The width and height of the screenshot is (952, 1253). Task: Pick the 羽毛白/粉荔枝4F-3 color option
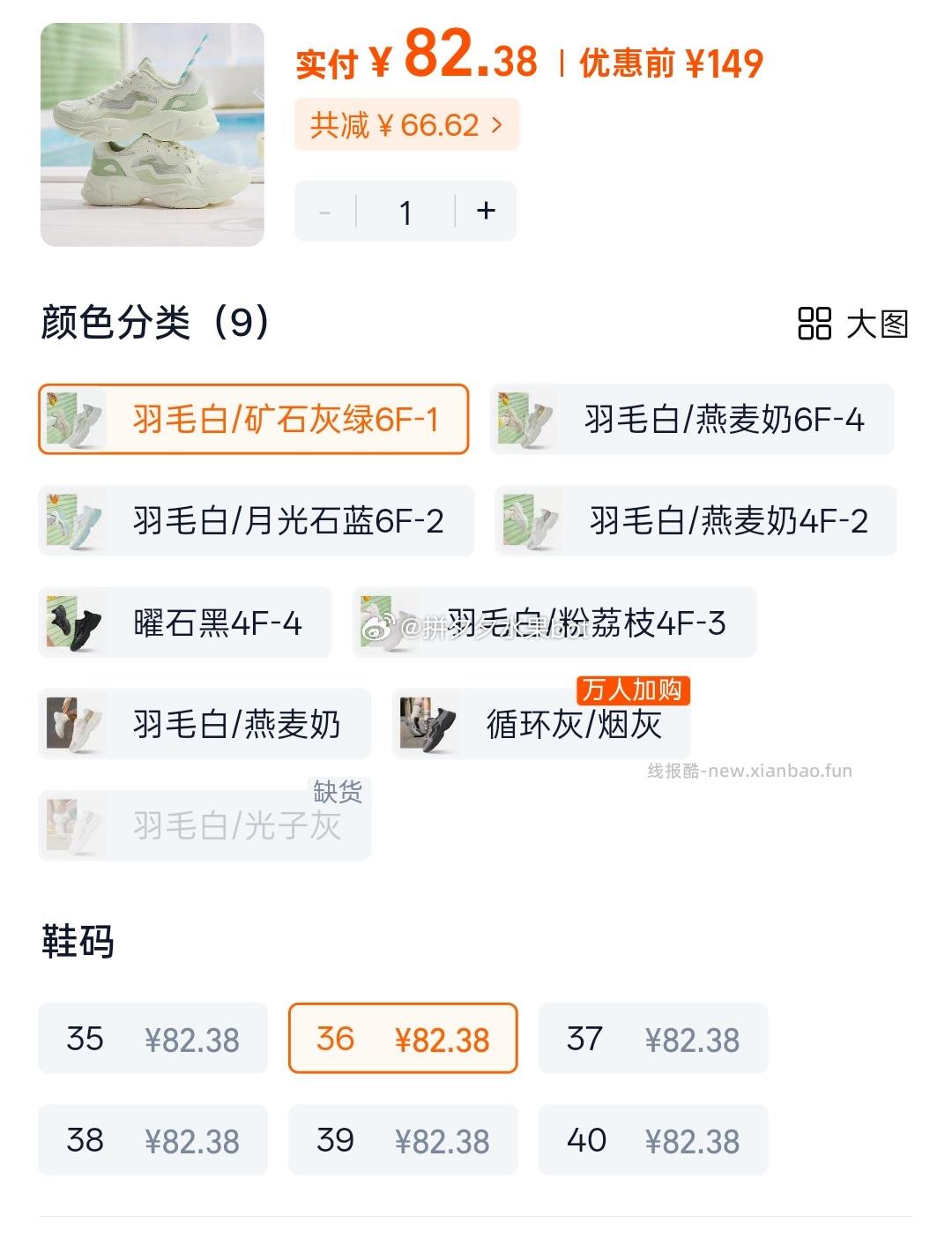554,623
